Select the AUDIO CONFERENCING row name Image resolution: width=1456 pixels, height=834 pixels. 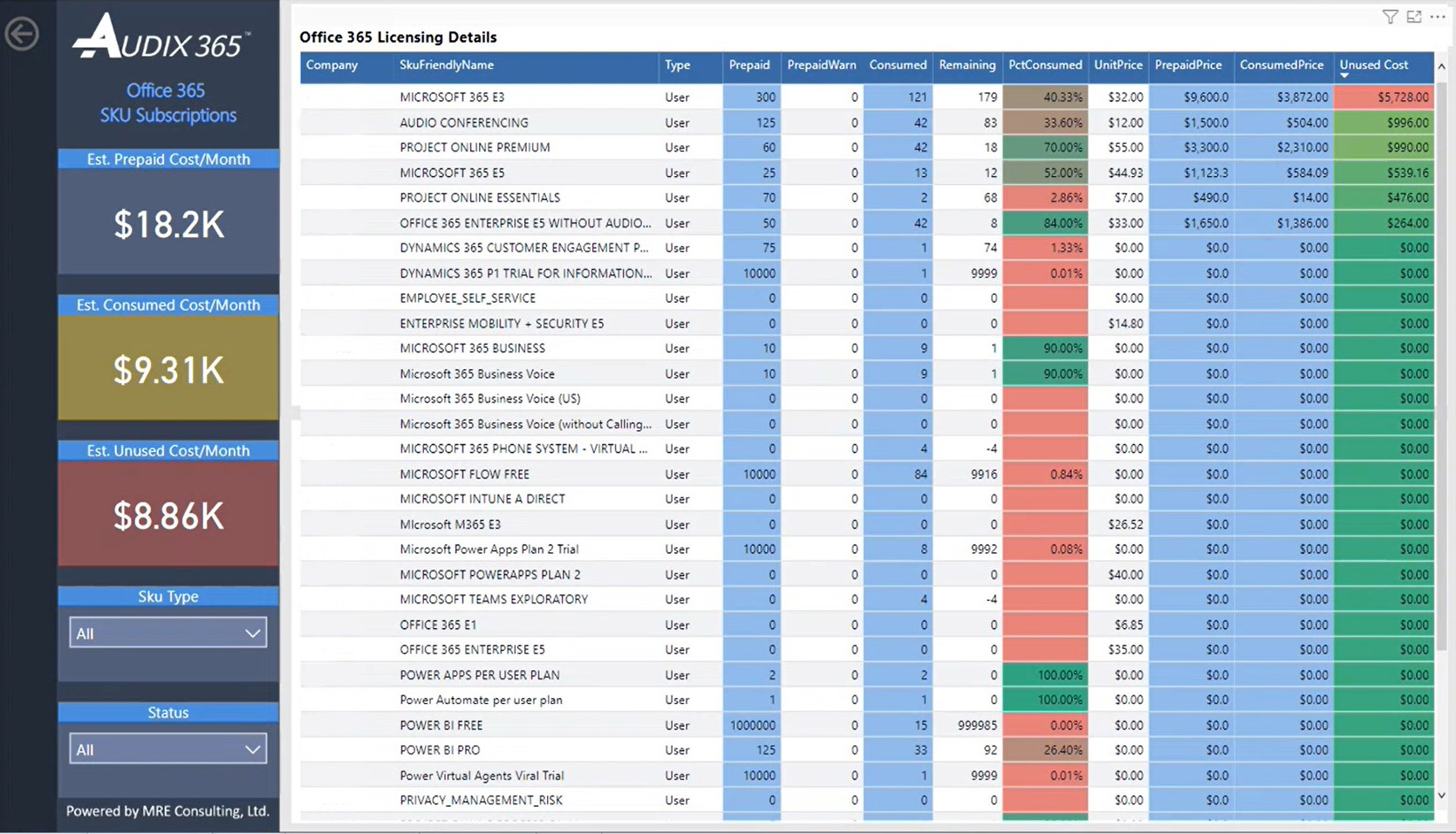click(464, 123)
